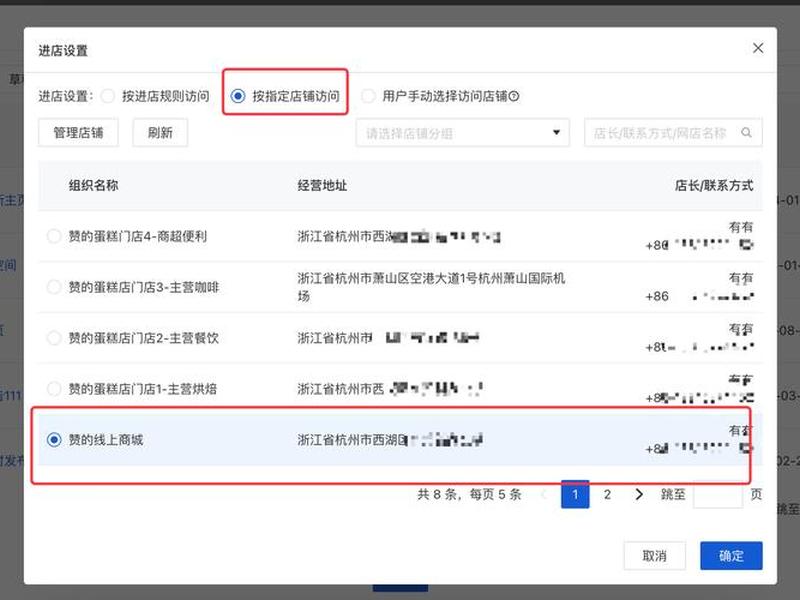800x600 pixels.
Task: Select radio for 赞的蛋糕店门店1-主营烘焙
Action: click(x=54, y=389)
